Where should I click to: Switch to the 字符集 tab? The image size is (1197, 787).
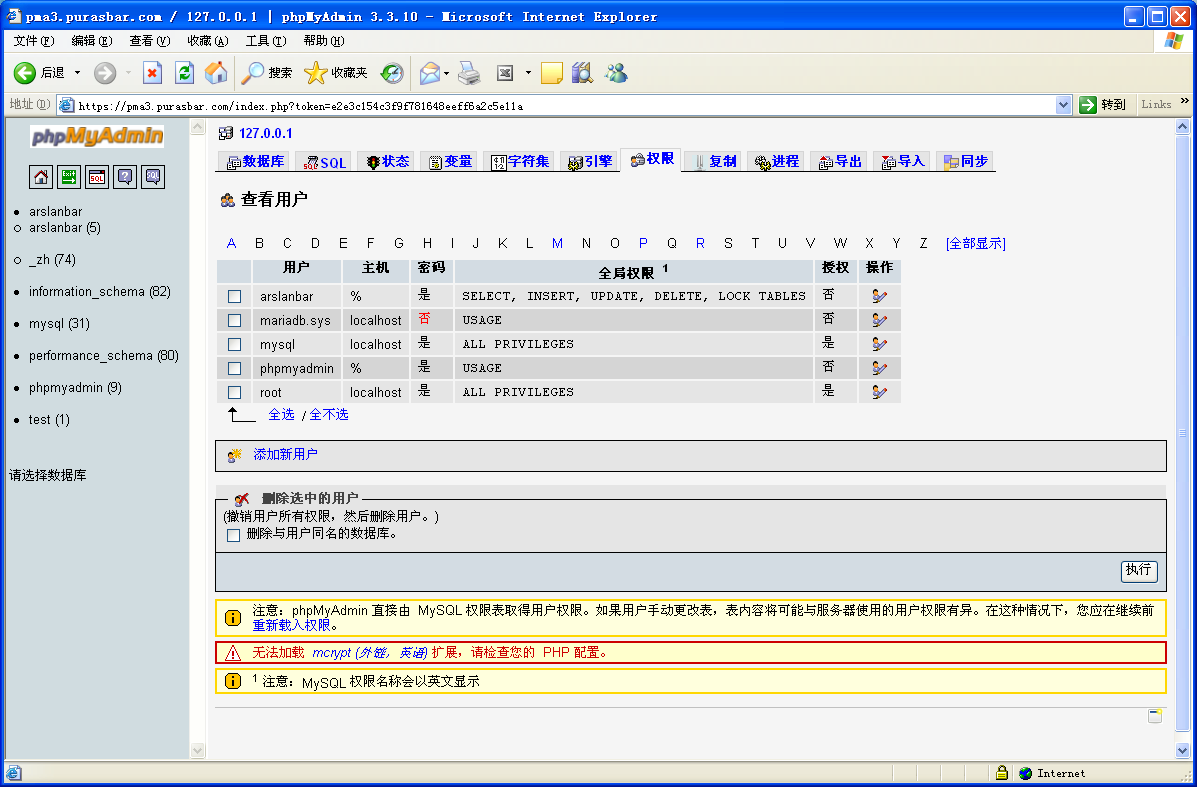(x=520, y=161)
